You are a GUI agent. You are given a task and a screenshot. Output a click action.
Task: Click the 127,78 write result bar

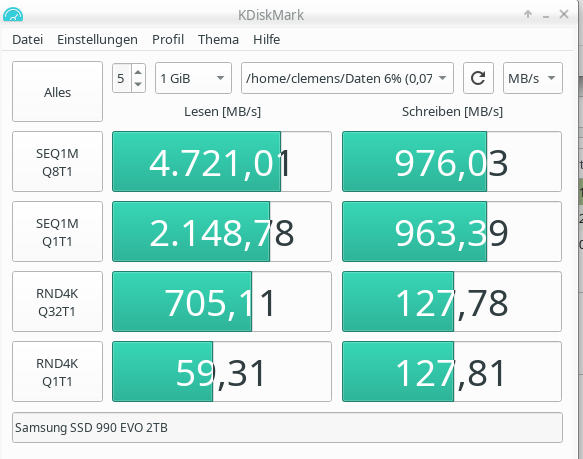click(x=452, y=302)
